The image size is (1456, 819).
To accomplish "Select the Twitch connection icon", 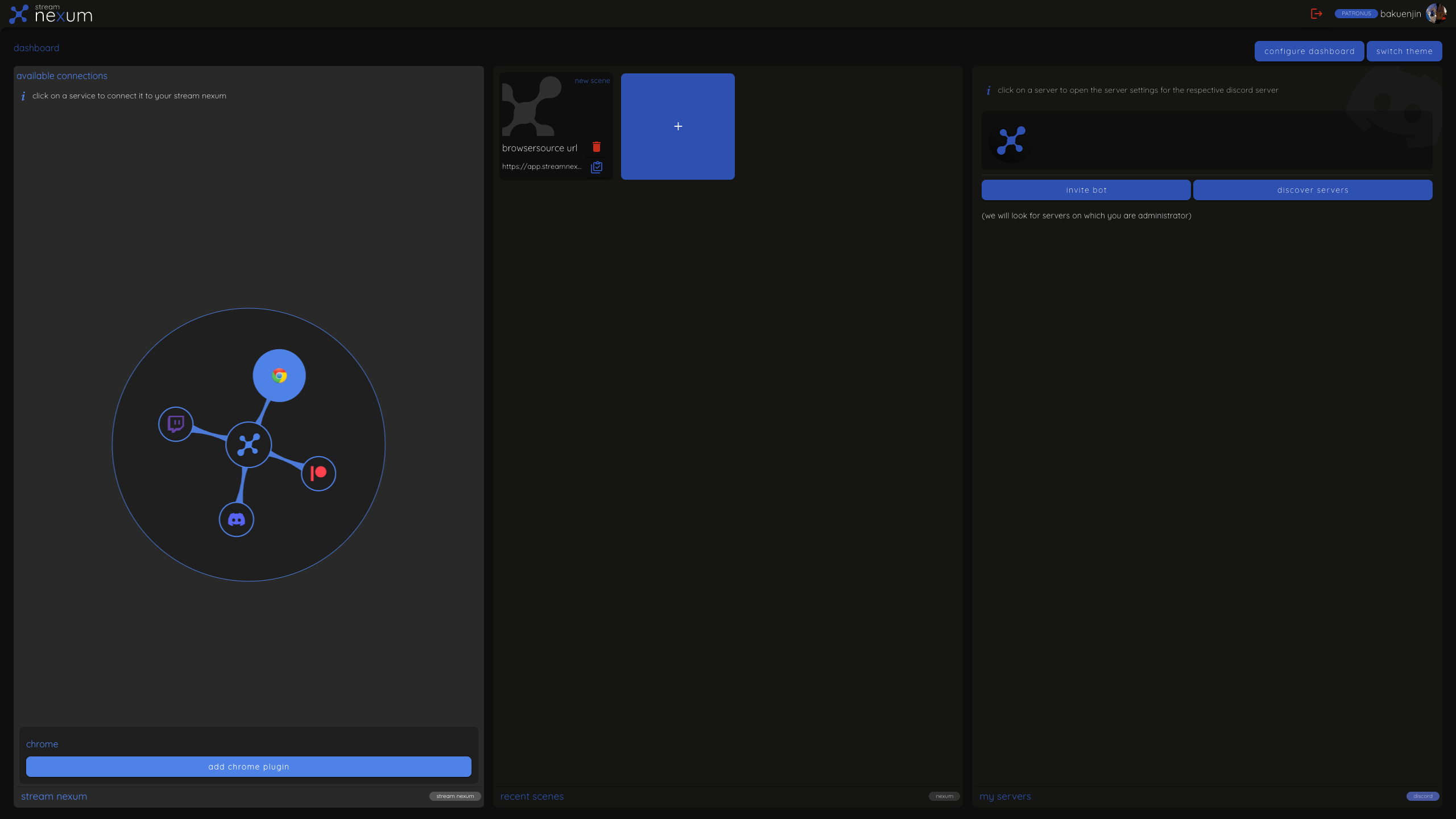I will [x=176, y=424].
